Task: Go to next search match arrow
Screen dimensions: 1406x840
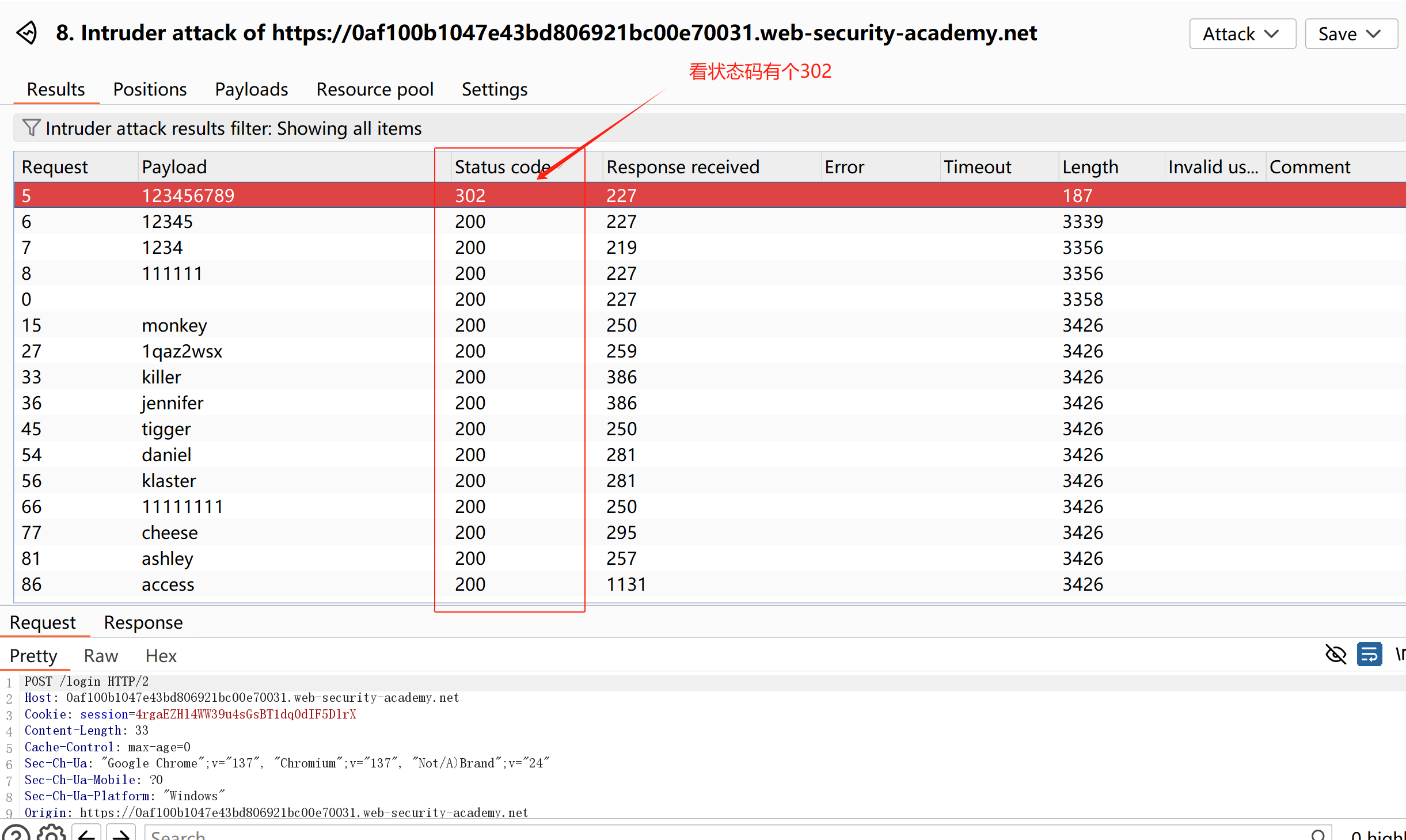Action: pyautogui.click(x=121, y=834)
